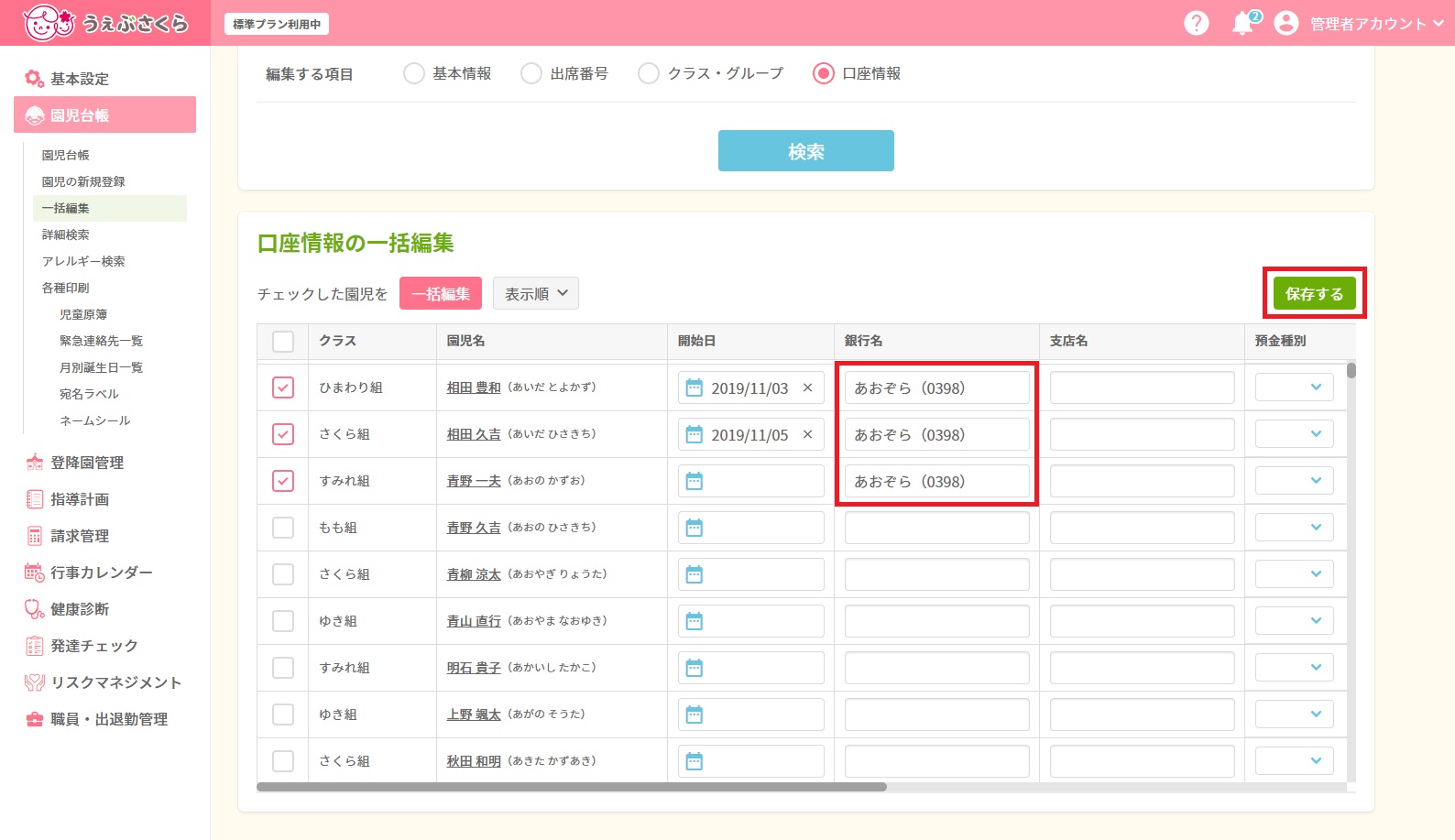Click the 健康診断 stethoscope icon
Image resolution: width=1455 pixels, height=840 pixels.
point(34,609)
